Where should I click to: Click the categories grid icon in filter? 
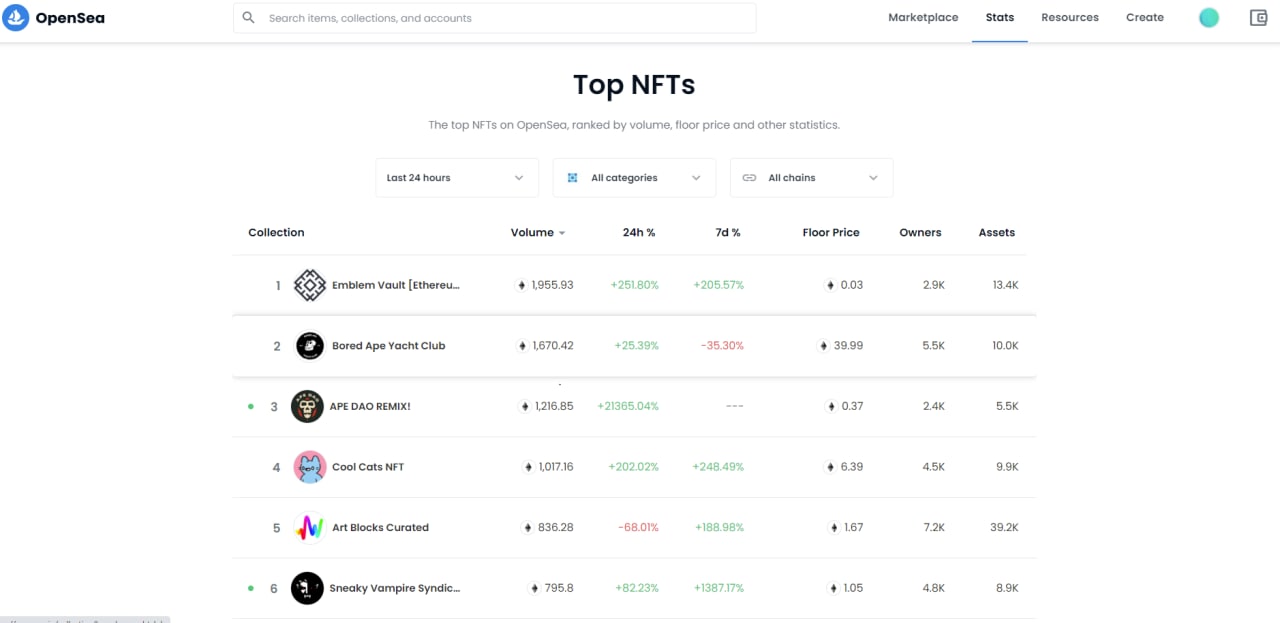click(573, 178)
